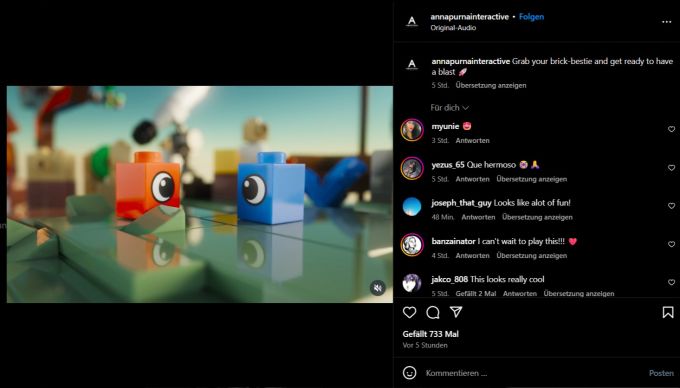
Task: Show translation of yezus_65's comment
Action: (532, 179)
